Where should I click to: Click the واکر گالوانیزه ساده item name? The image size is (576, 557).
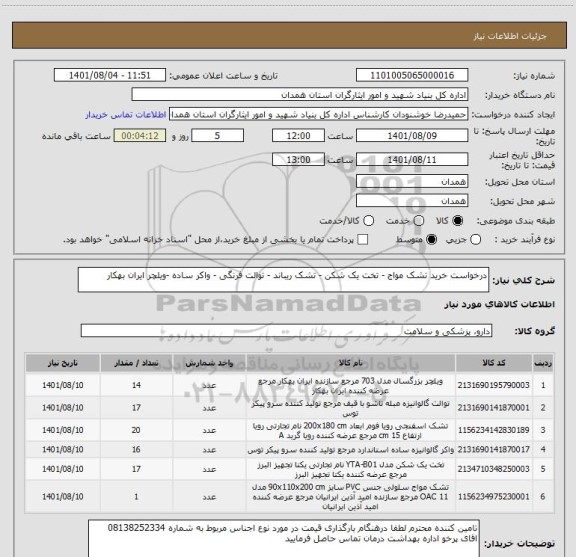tap(350, 450)
